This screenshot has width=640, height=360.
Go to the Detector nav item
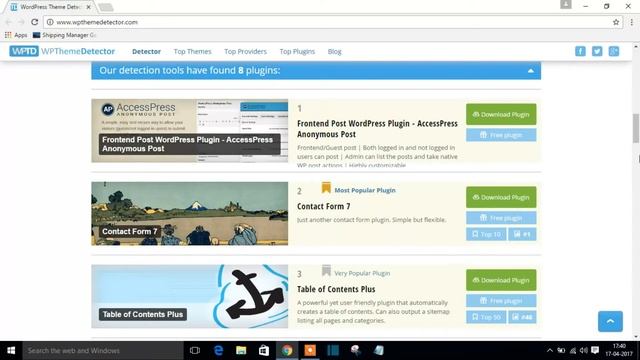pyautogui.click(x=146, y=51)
